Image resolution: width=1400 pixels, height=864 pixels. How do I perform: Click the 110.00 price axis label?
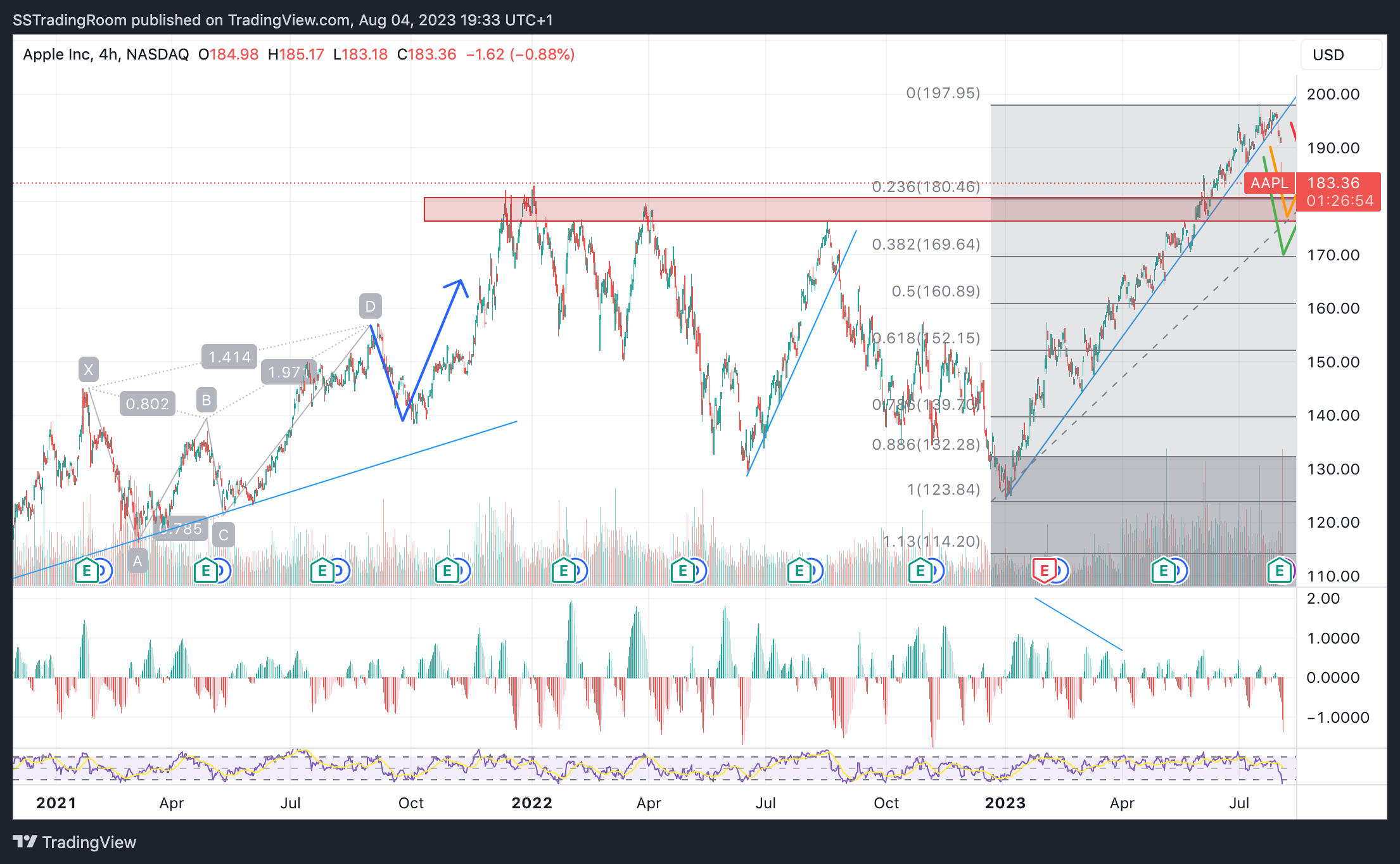[x=1333, y=576]
